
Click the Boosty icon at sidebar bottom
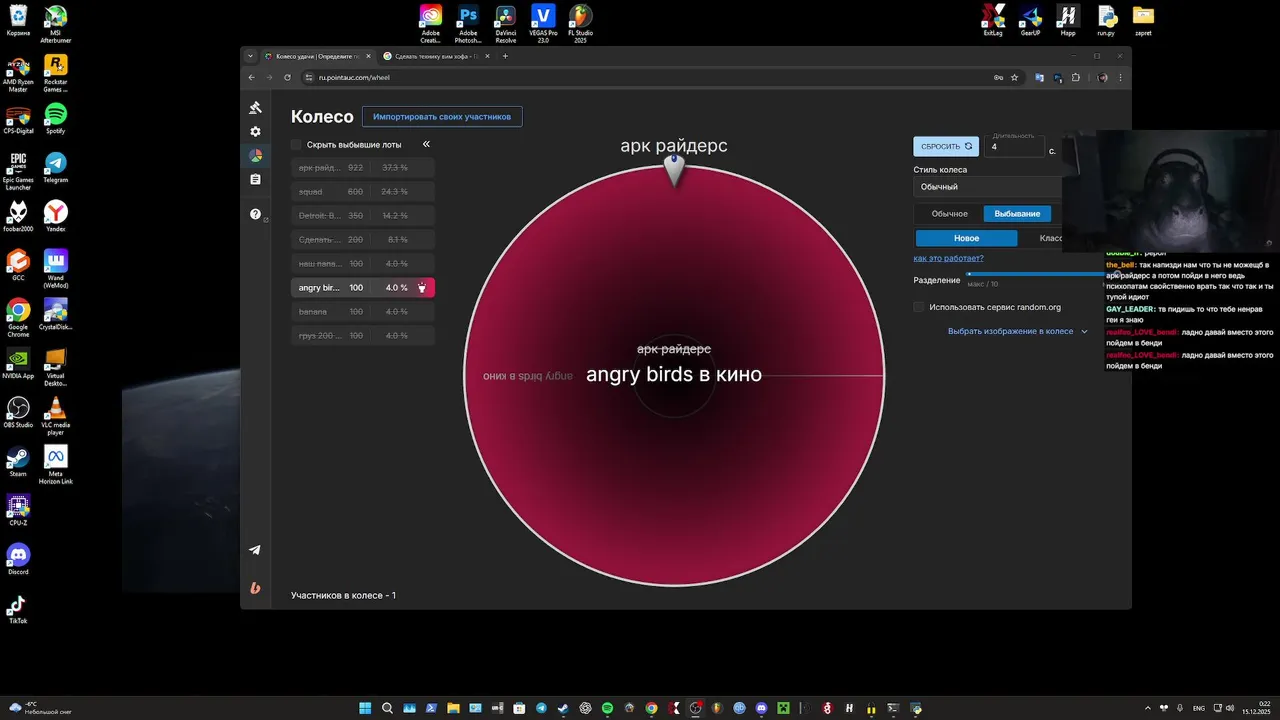tap(255, 588)
